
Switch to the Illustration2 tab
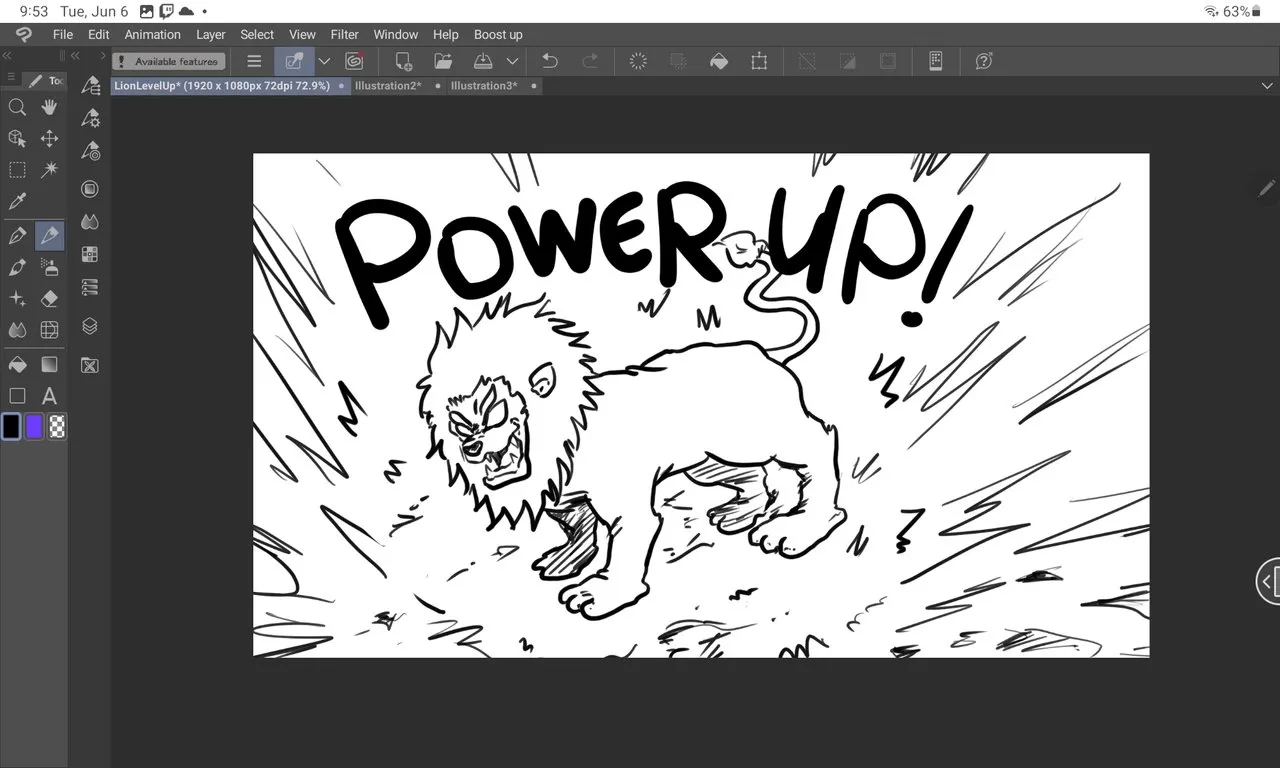(388, 86)
